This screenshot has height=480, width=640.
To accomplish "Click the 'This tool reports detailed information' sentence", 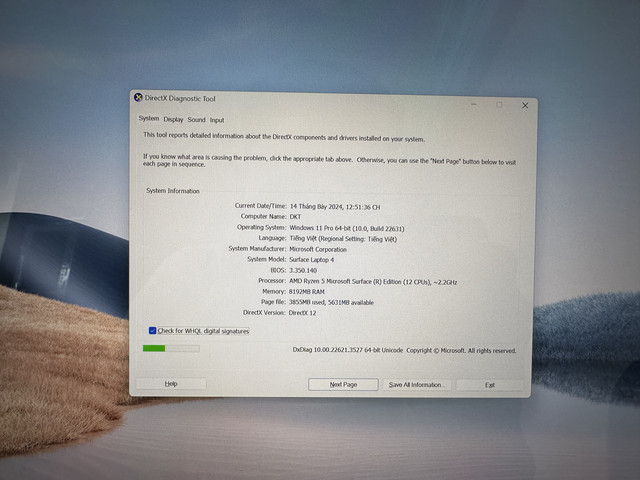I will click(x=284, y=137).
